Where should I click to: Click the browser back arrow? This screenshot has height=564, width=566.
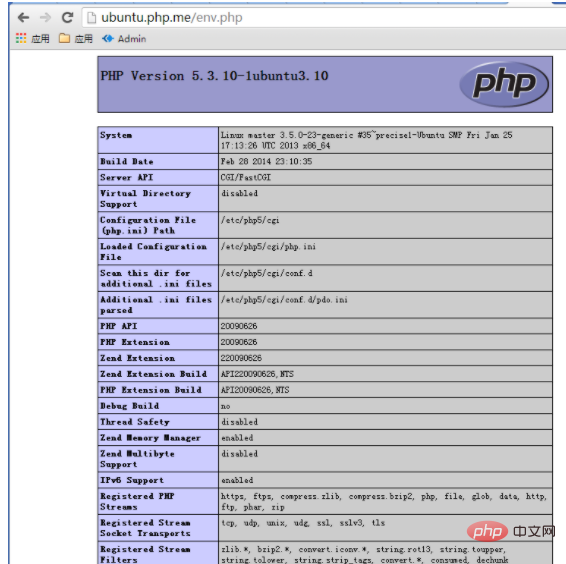pos(23,17)
